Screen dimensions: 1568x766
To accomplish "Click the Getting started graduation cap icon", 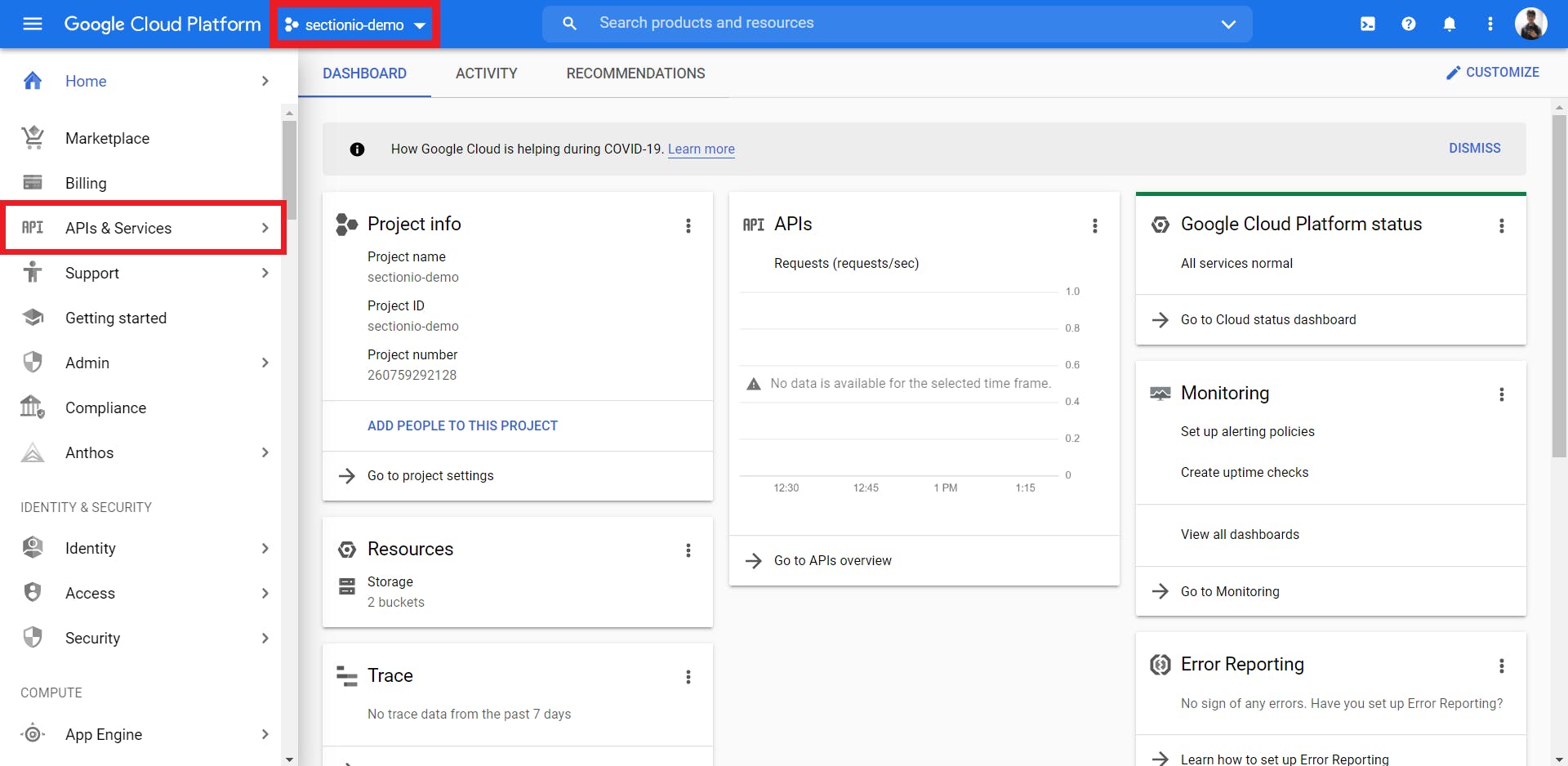I will tap(33, 318).
